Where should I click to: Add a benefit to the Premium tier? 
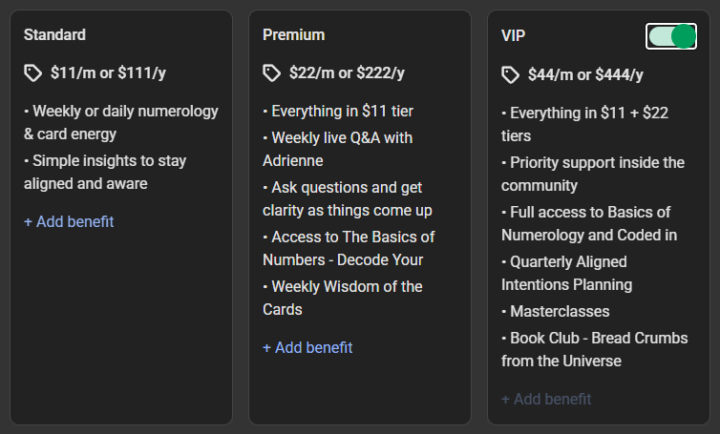click(307, 348)
